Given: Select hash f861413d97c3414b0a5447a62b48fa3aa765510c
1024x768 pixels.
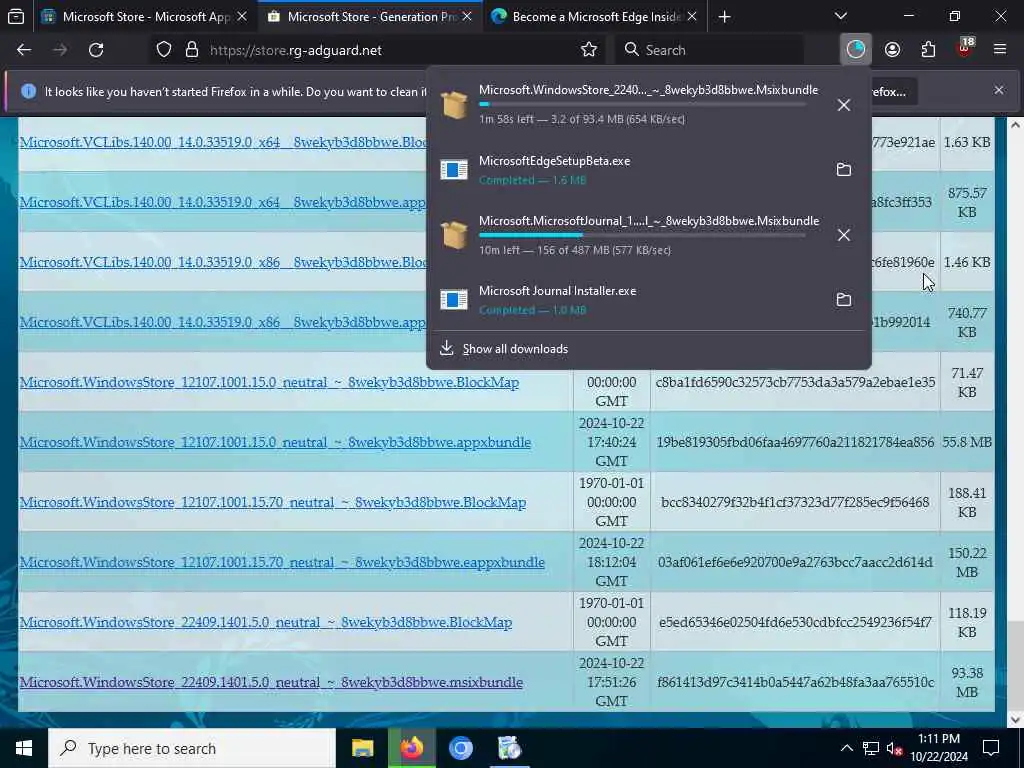Looking at the screenshot, I should pyautogui.click(x=795, y=682).
